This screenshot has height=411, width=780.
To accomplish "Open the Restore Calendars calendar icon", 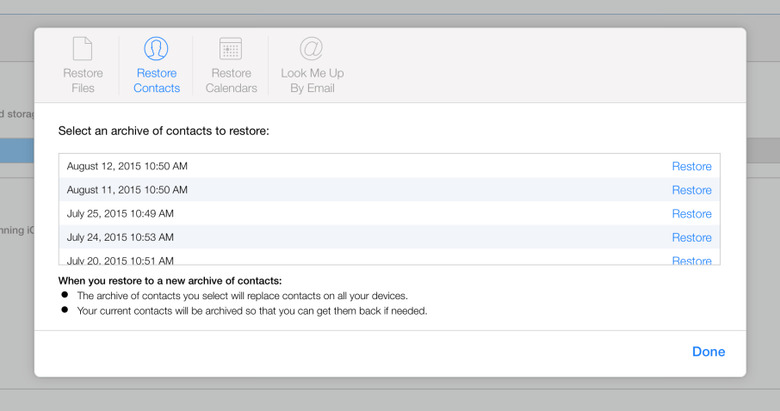I will pyautogui.click(x=231, y=49).
